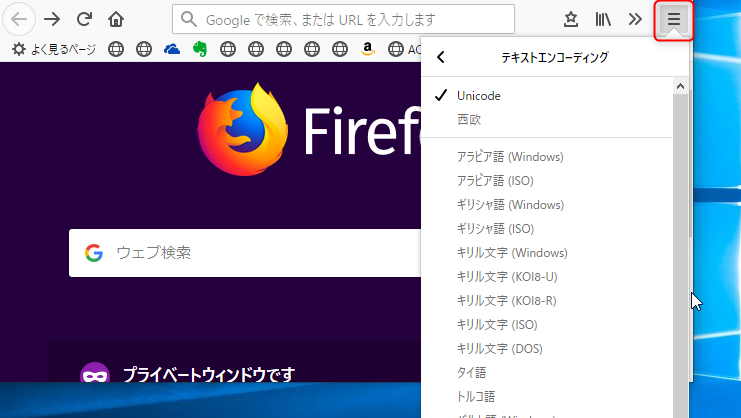
Task: Open the Library books icon
Action: [603, 19]
